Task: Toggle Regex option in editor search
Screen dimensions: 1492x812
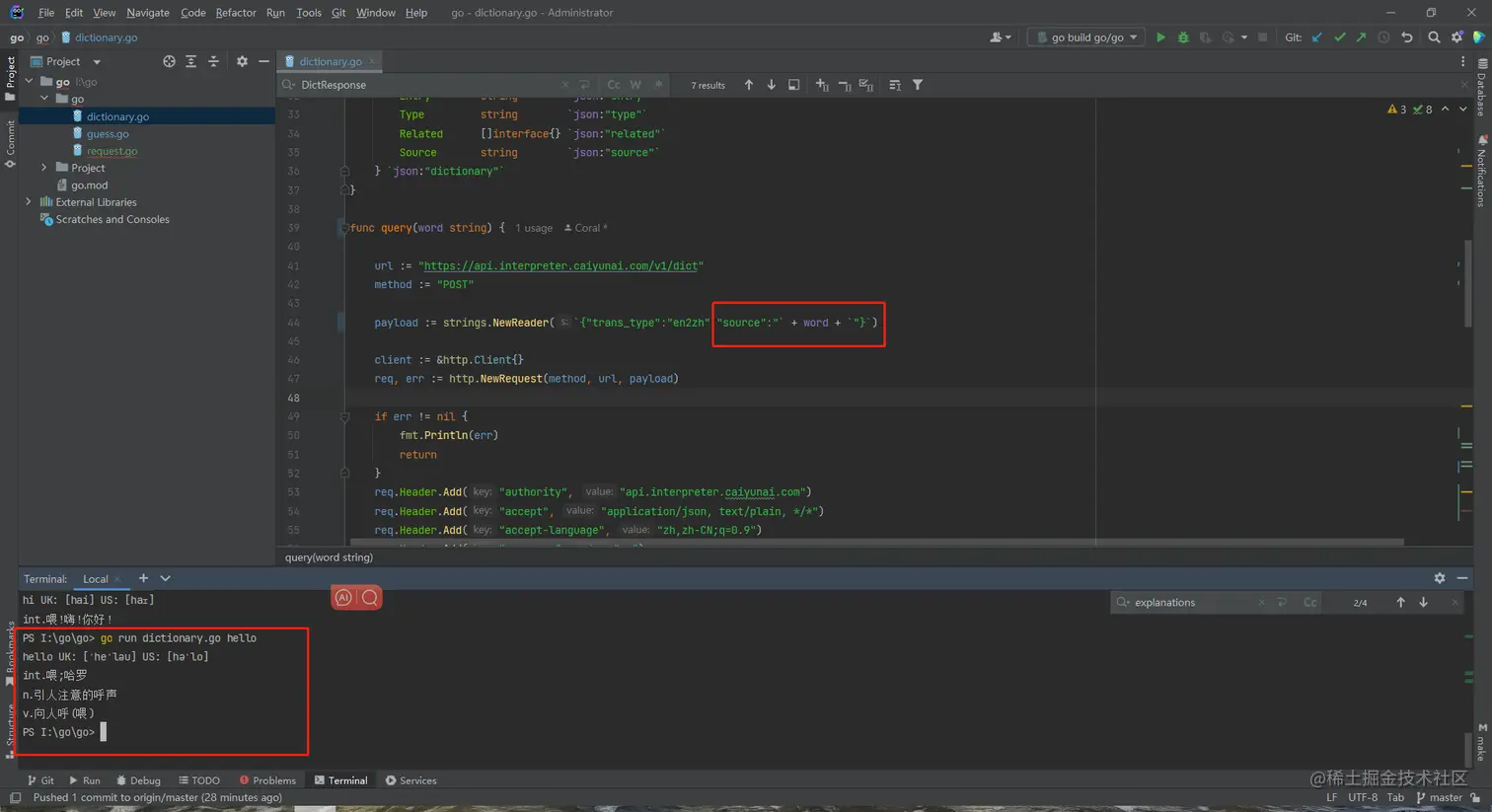Action: (658, 85)
